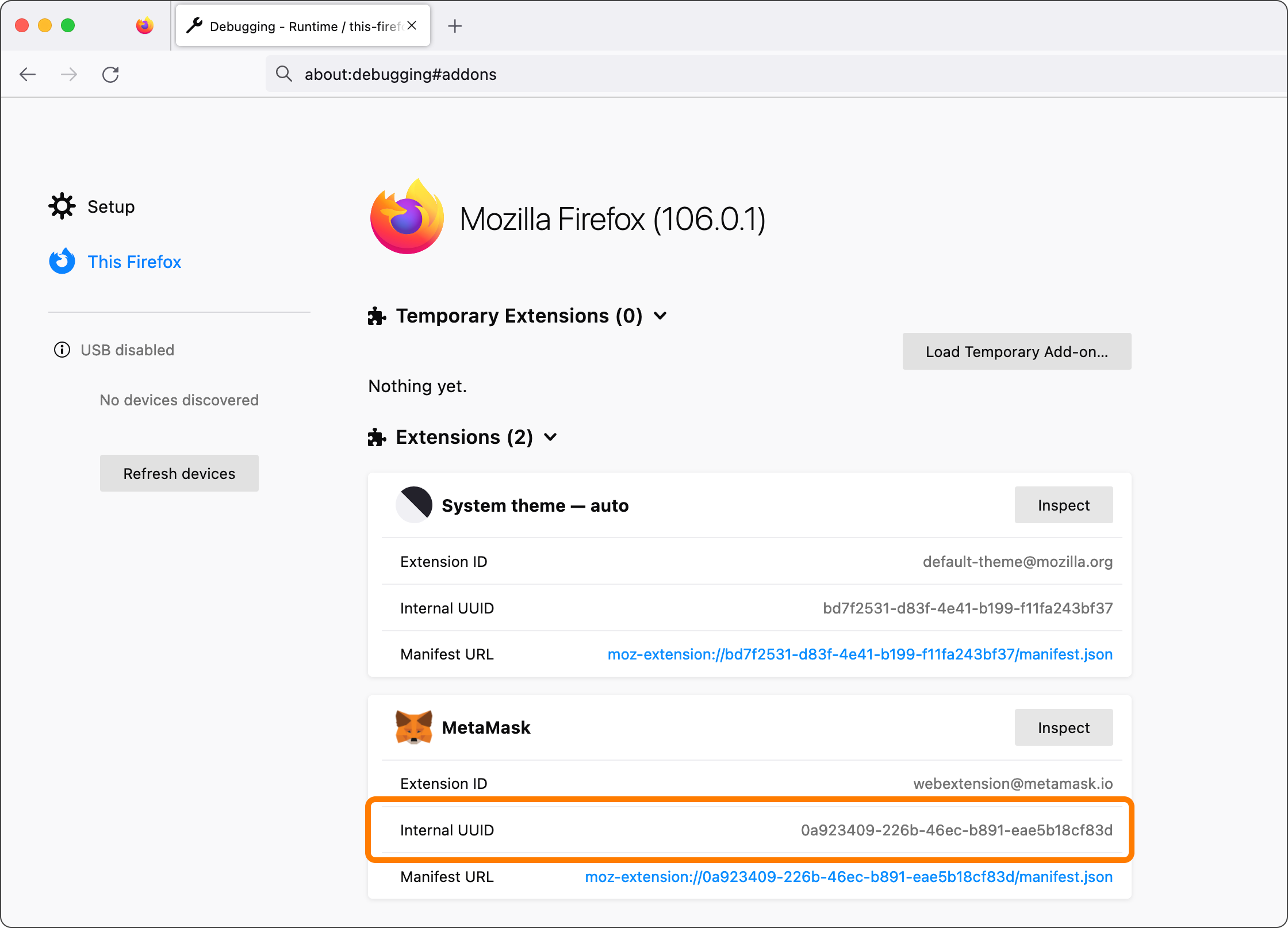Click the Extensions (2) heading
Image resolution: width=1288 pixels, height=928 pixels.
click(x=465, y=437)
